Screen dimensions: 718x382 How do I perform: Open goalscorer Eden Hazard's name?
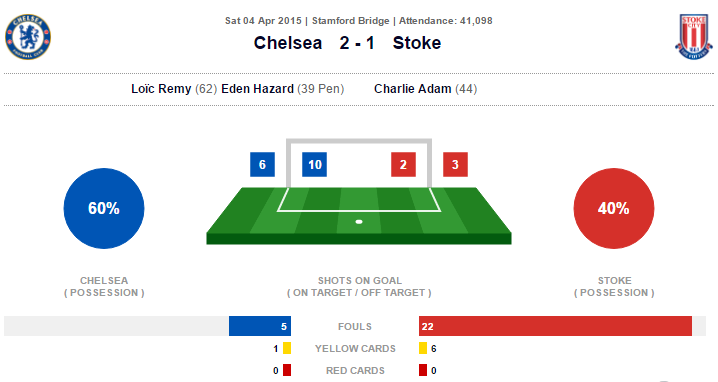[257, 88]
